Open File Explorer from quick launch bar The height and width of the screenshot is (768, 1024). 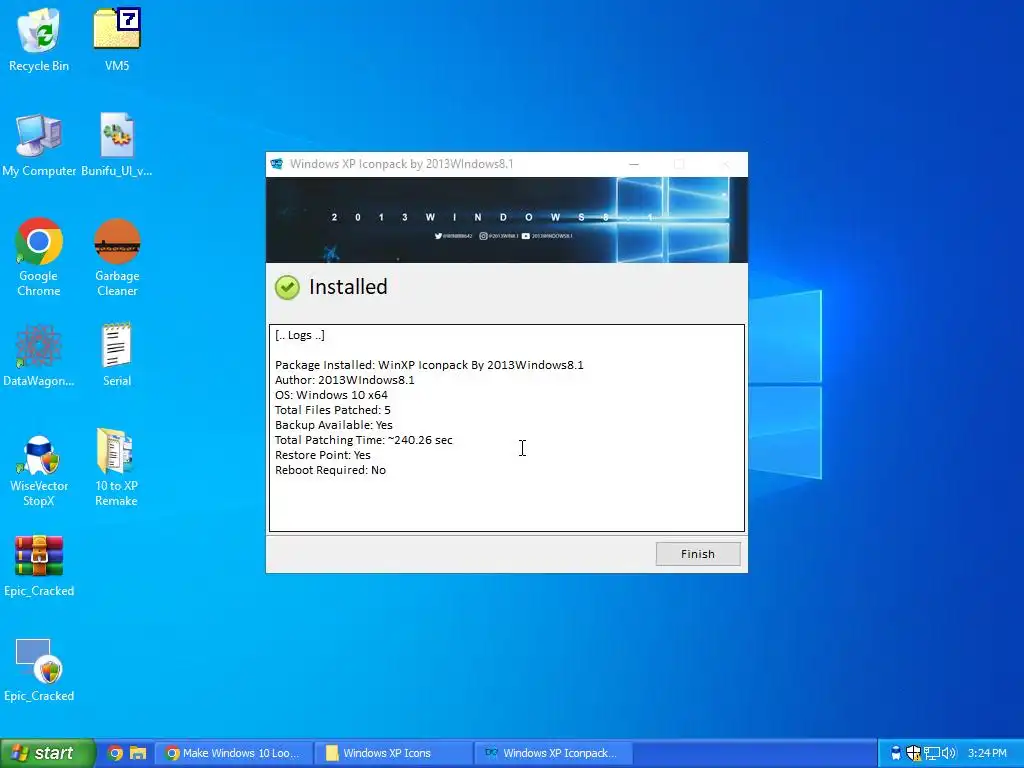coord(138,753)
